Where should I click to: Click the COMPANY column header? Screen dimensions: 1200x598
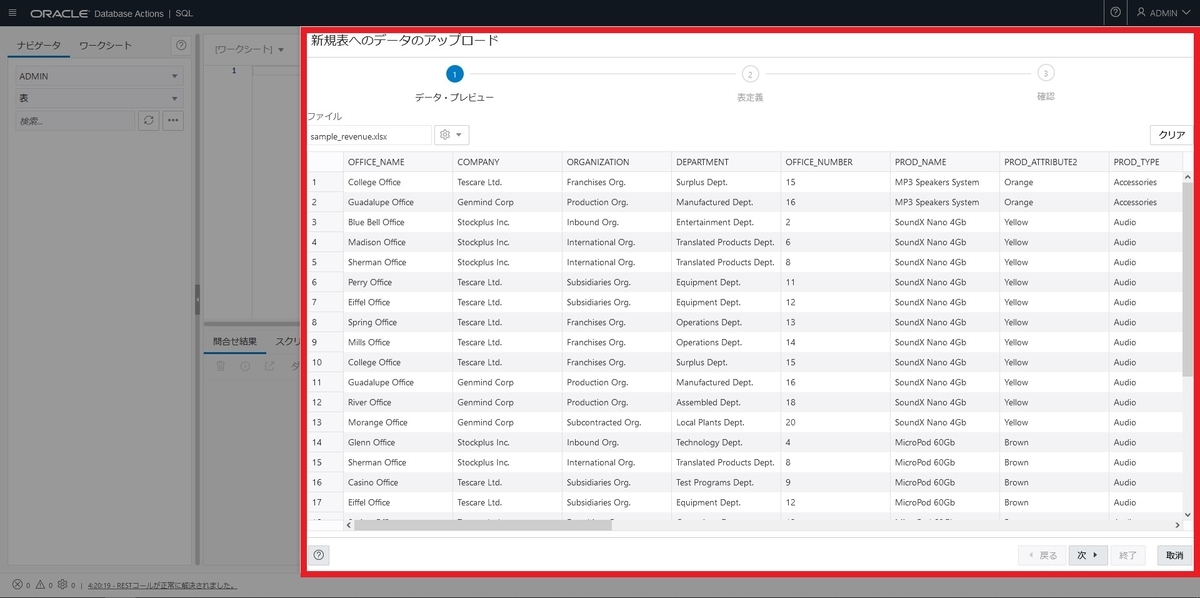coord(507,162)
